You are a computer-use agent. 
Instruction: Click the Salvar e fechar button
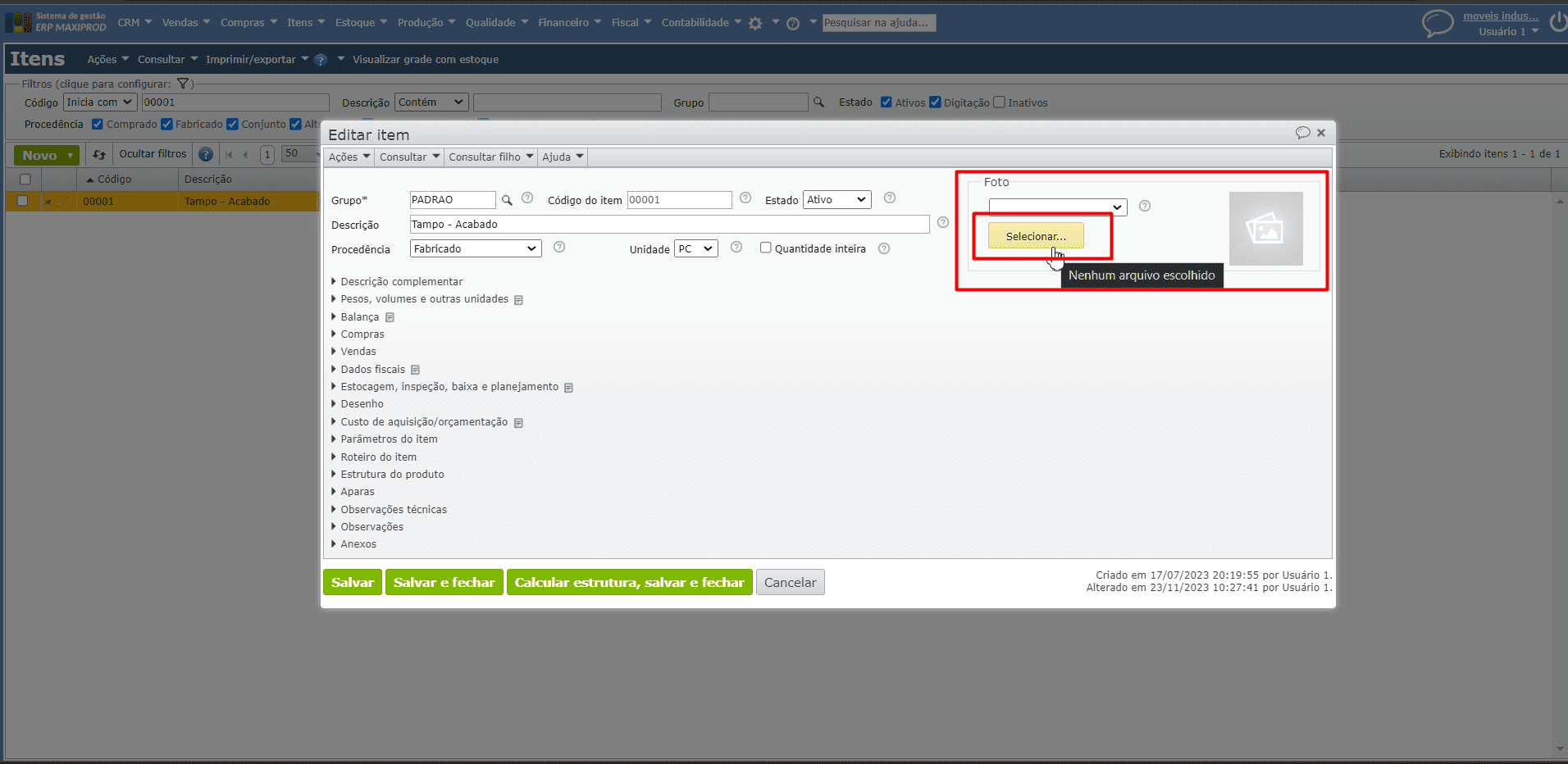point(444,582)
